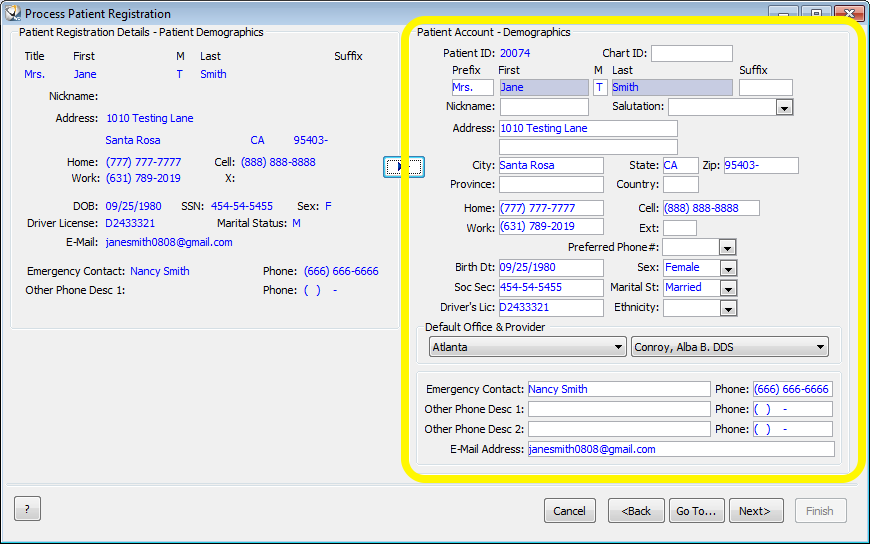Open the Go To... button
Screen dimensions: 870x544
click(696, 511)
